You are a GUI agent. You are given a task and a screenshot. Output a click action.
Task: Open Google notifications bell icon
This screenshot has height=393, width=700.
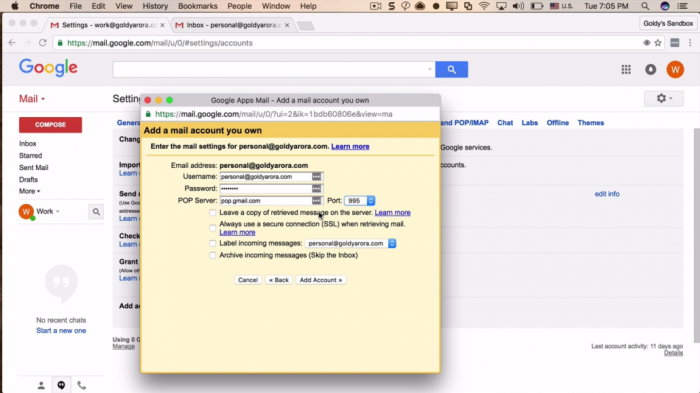tap(650, 69)
